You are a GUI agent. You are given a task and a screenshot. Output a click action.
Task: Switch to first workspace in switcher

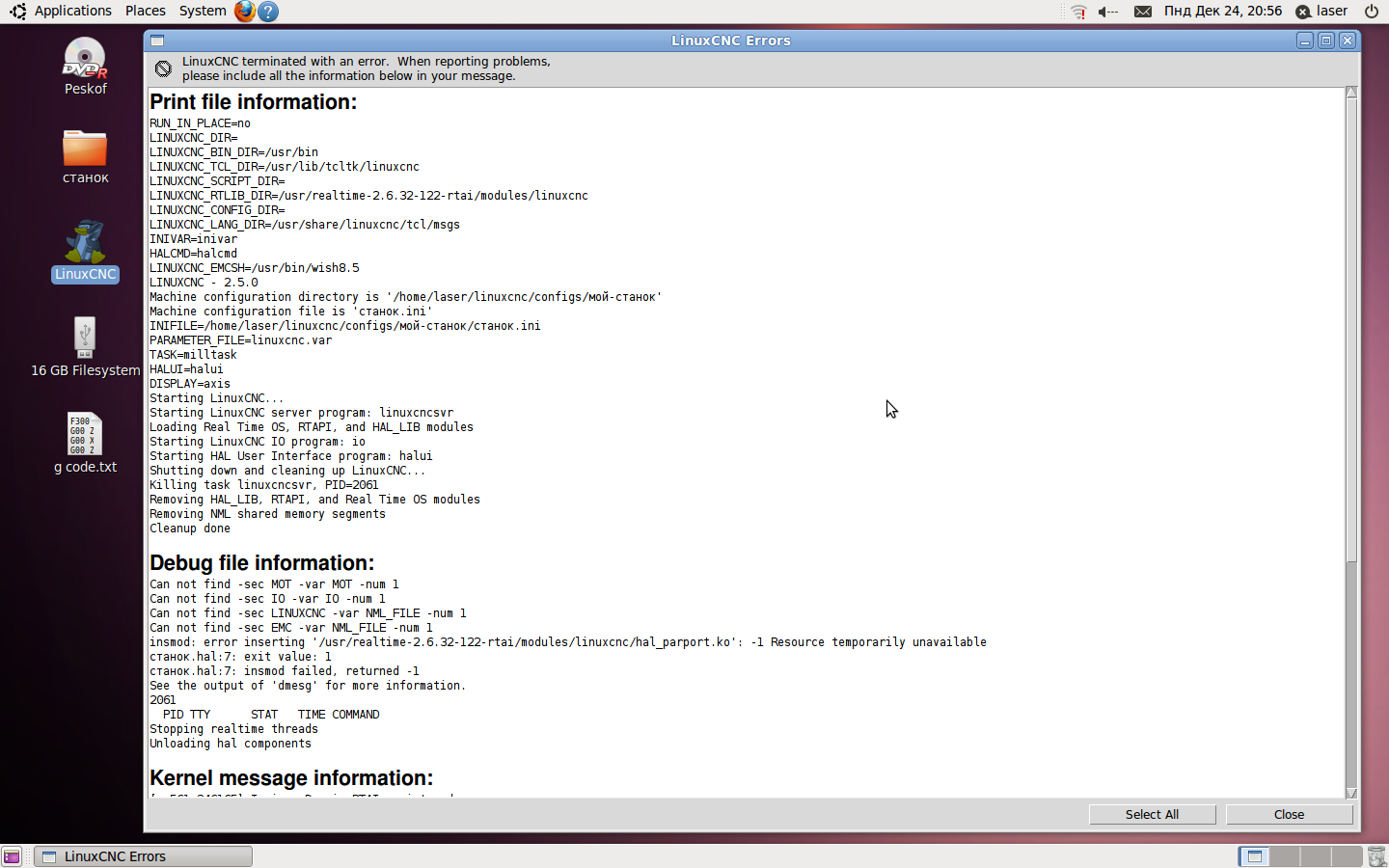[1254, 856]
